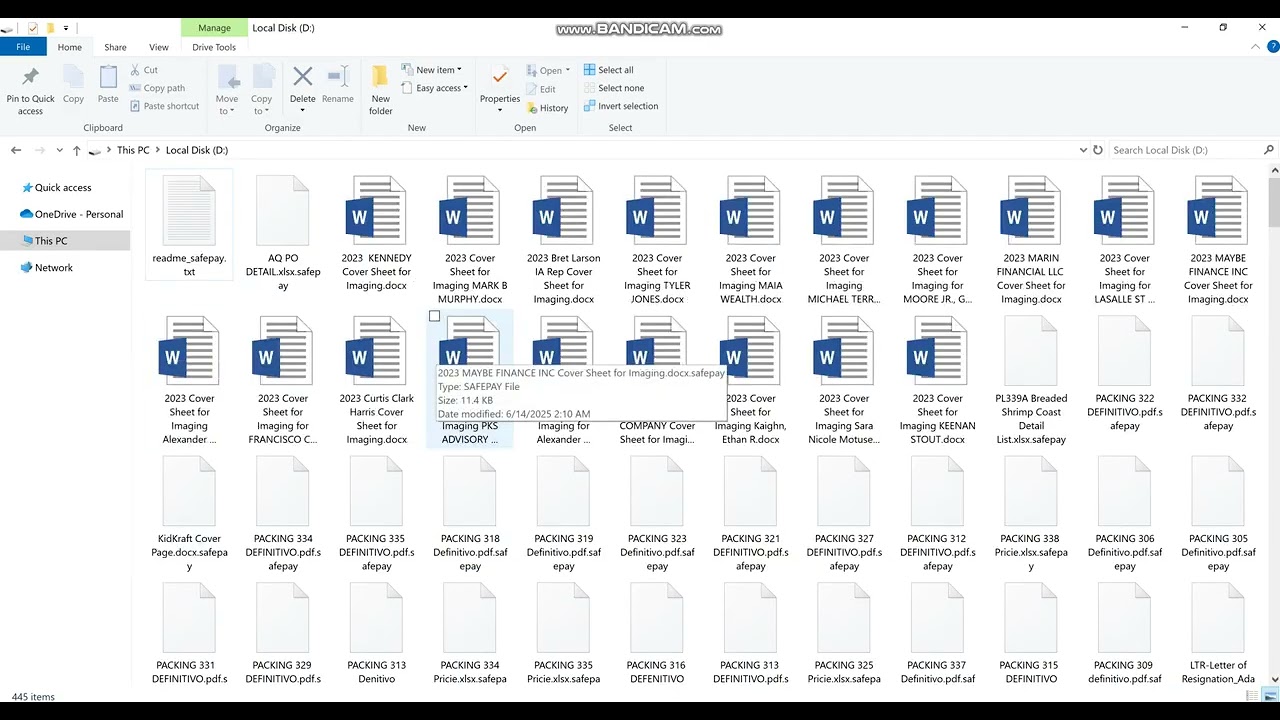Click Invert selection in ribbon
The height and width of the screenshot is (720, 1280).
click(x=620, y=106)
